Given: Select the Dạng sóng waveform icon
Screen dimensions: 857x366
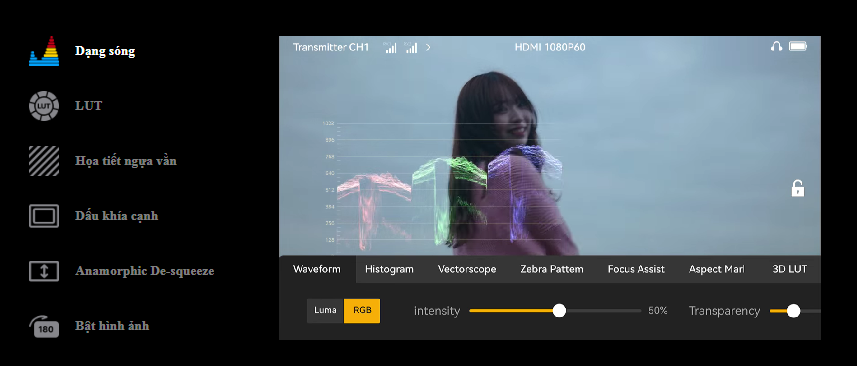Looking at the screenshot, I should click(x=44, y=51).
